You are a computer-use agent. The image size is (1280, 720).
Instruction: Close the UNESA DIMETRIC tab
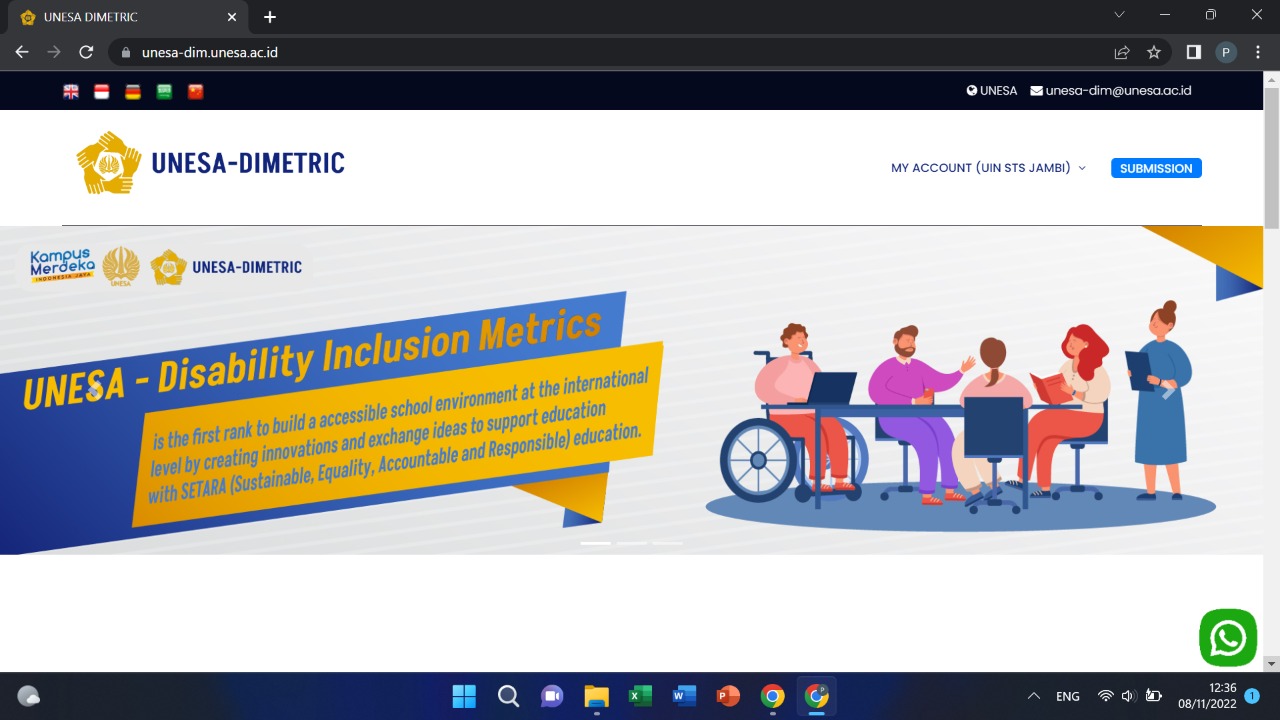pyautogui.click(x=232, y=17)
